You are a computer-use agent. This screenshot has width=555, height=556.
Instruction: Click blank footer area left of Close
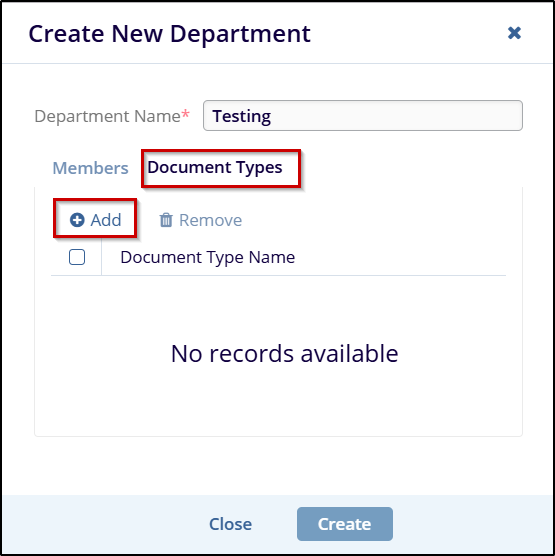(105, 524)
